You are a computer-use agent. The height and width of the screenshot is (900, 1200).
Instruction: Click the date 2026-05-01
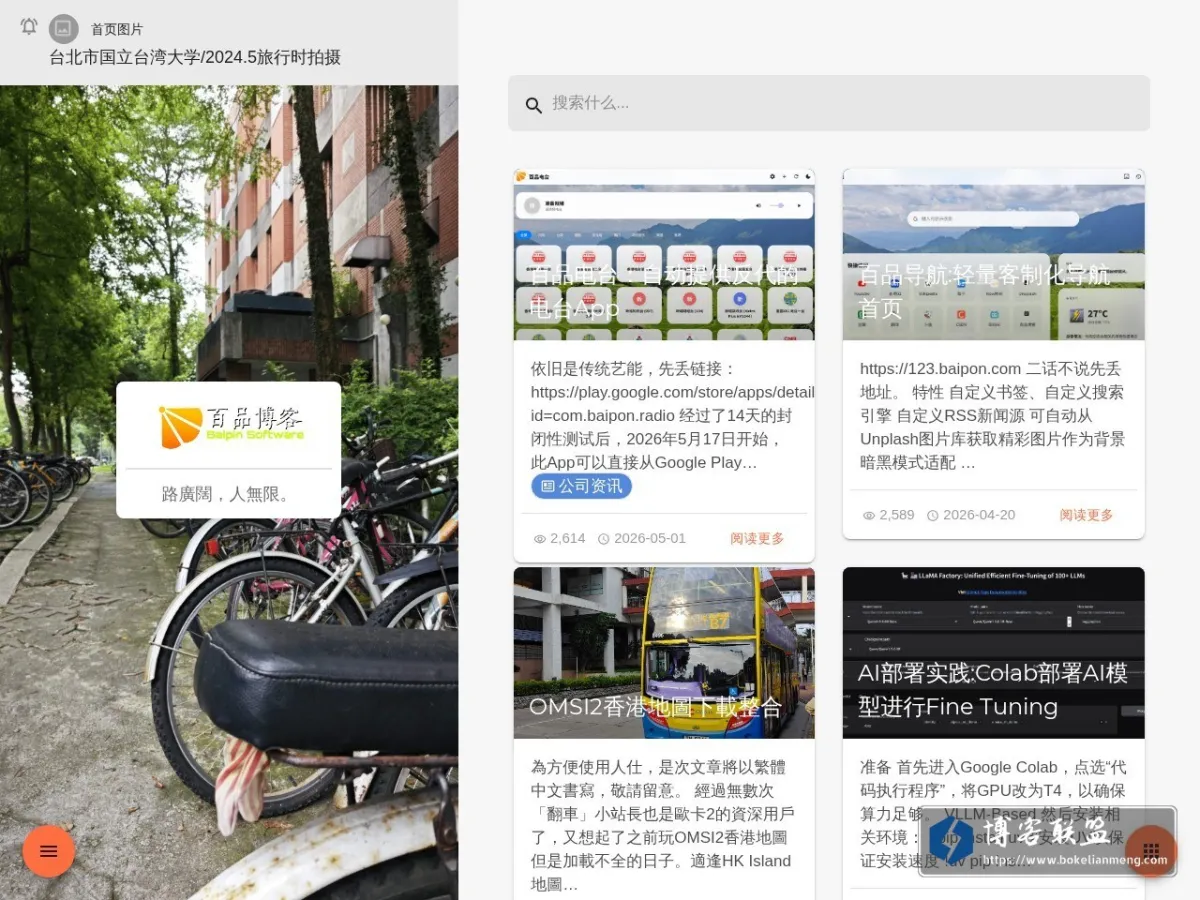tap(650, 539)
